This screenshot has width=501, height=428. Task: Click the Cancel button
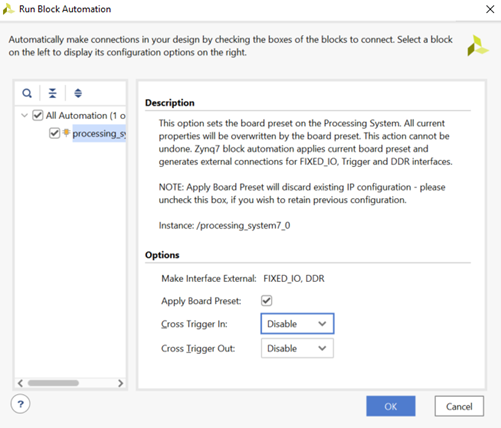click(459, 406)
